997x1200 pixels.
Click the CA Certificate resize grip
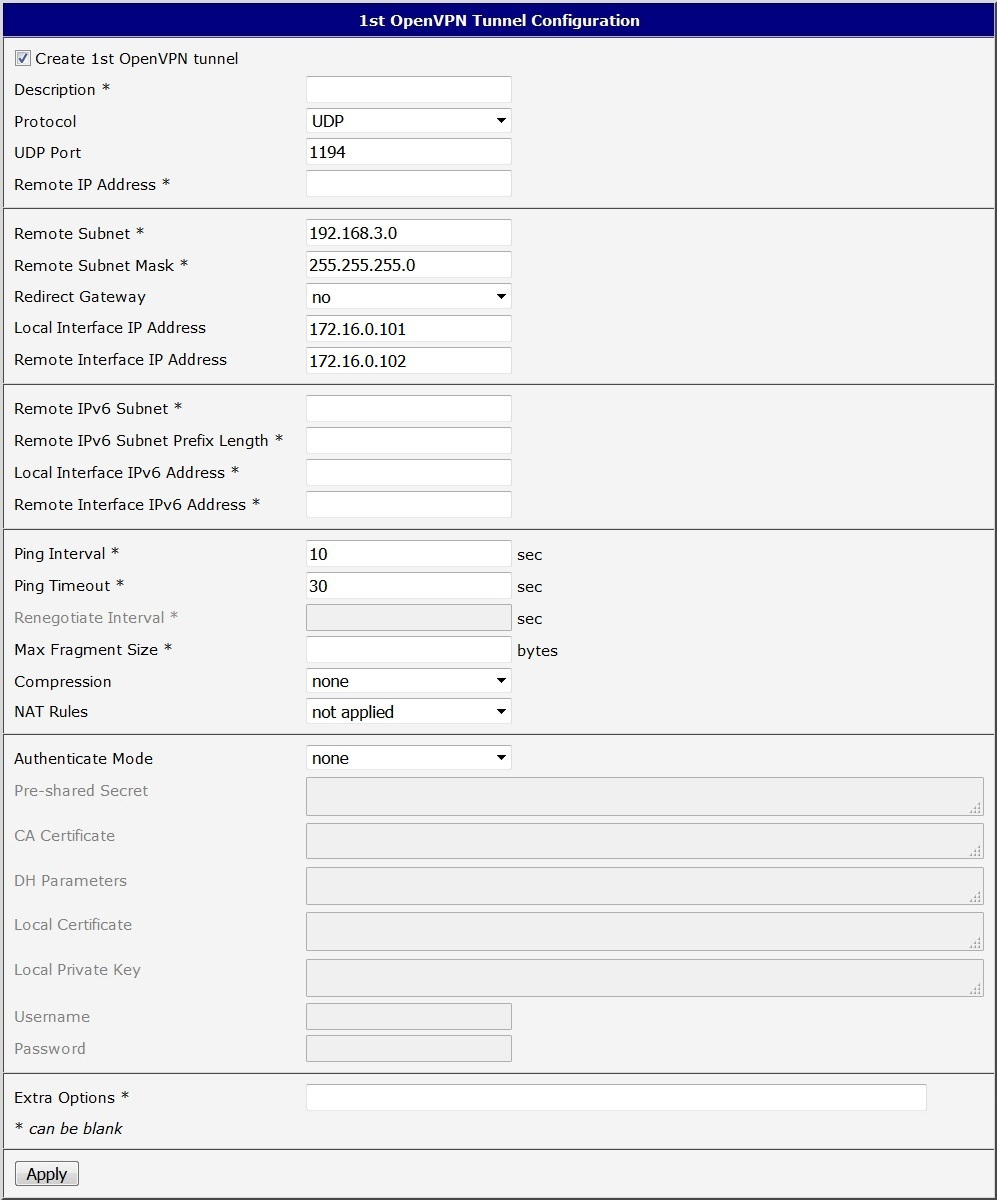pos(976,853)
